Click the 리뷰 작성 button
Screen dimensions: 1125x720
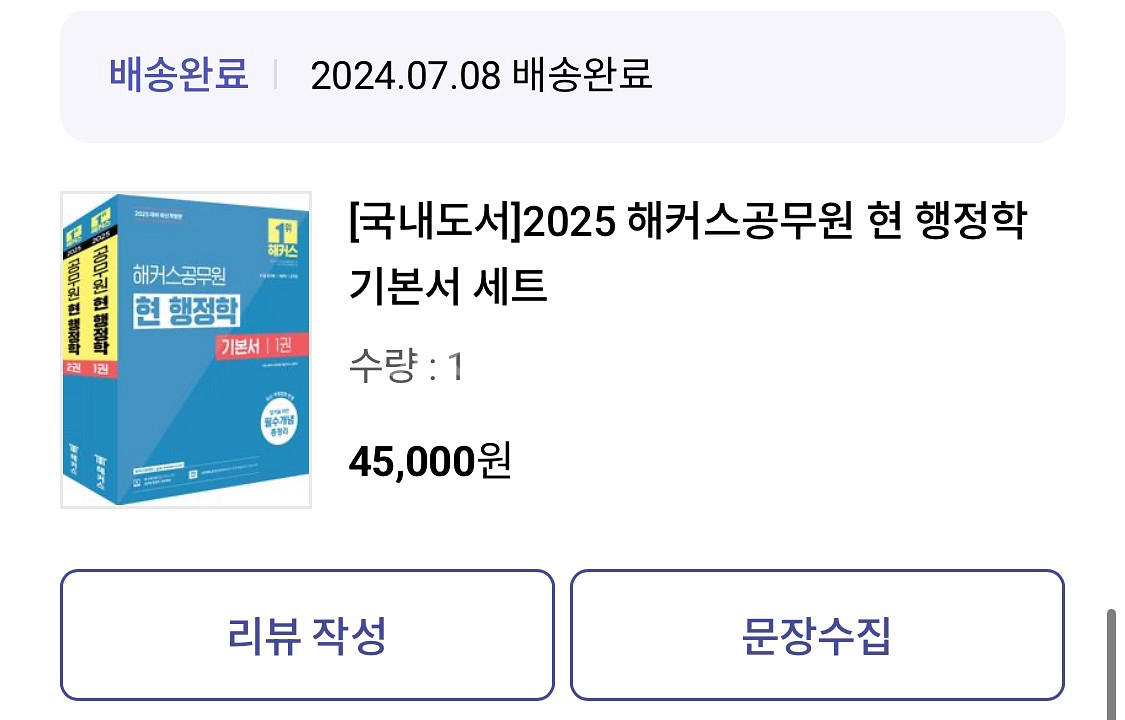click(307, 635)
